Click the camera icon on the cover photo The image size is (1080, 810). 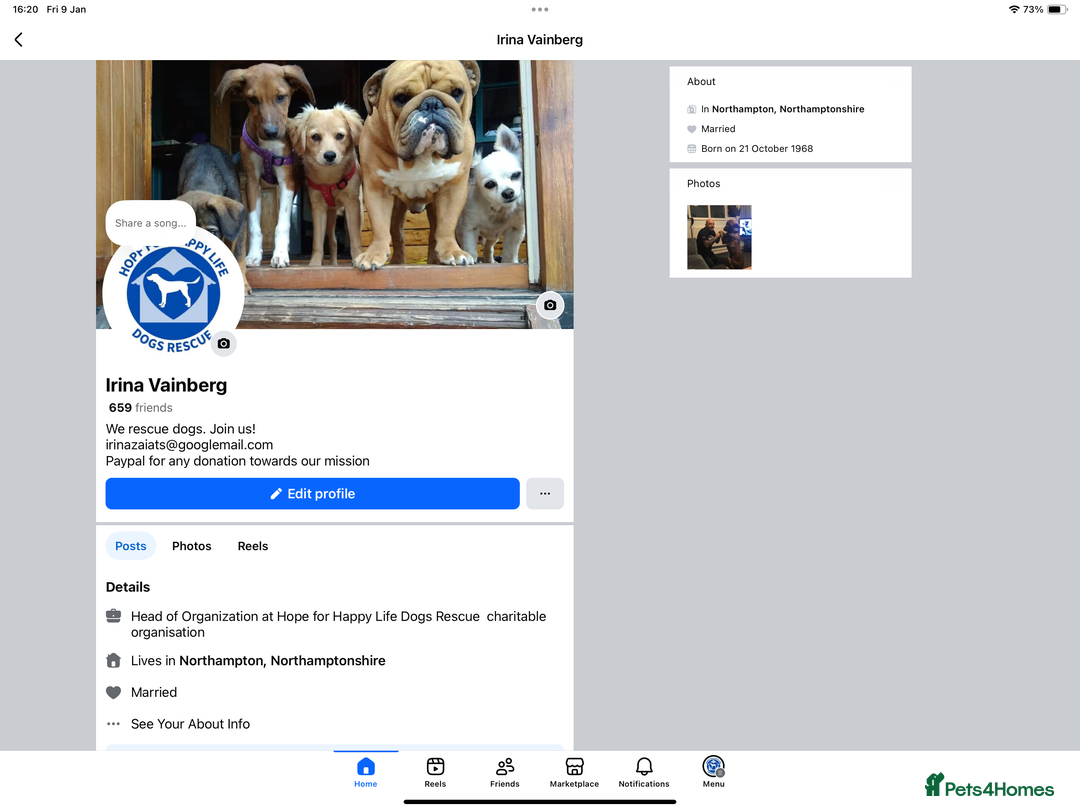pos(550,305)
